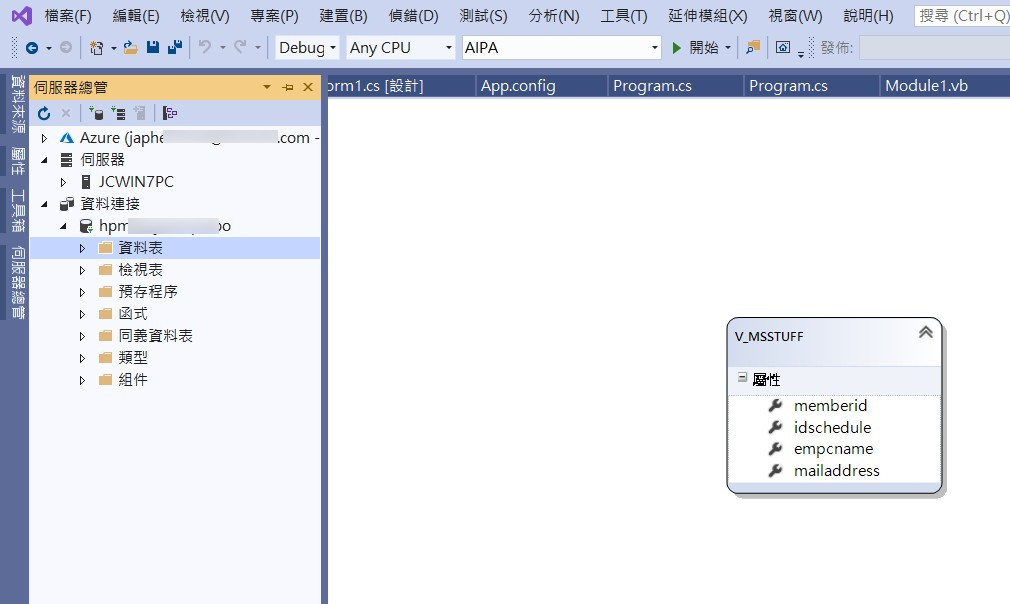Open the vertical 伺服器總管 side tab
This screenshot has width=1010, height=604.
[x=17, y=282]
